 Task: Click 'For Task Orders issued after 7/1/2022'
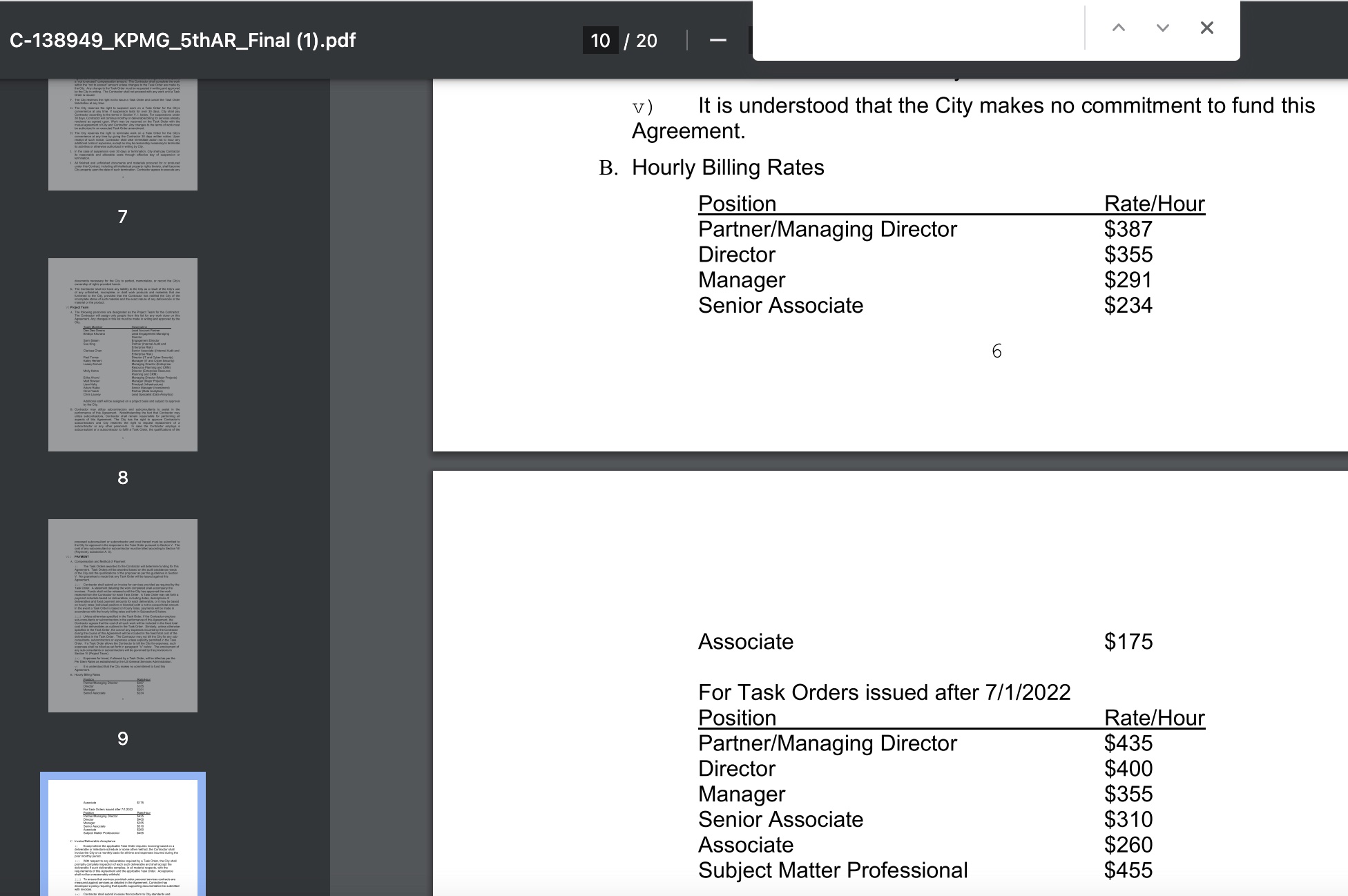884,692
